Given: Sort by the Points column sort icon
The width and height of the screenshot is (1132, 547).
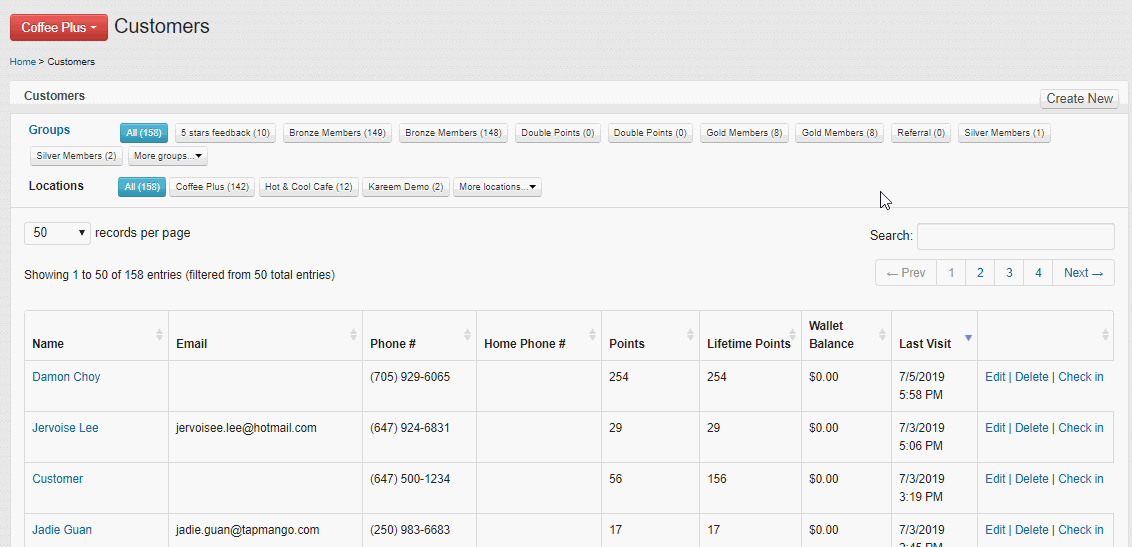Looking at the screenshot, I should [690, 335].
